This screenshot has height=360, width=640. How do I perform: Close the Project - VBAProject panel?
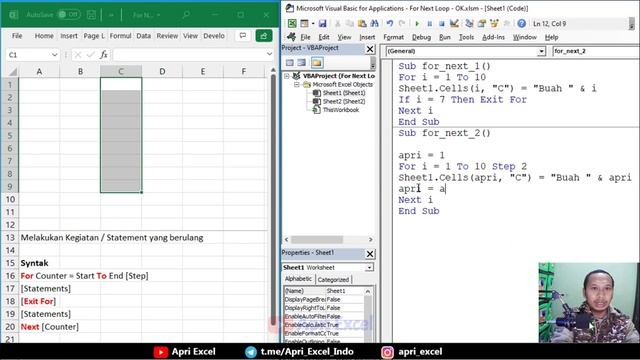coord(370,49)
